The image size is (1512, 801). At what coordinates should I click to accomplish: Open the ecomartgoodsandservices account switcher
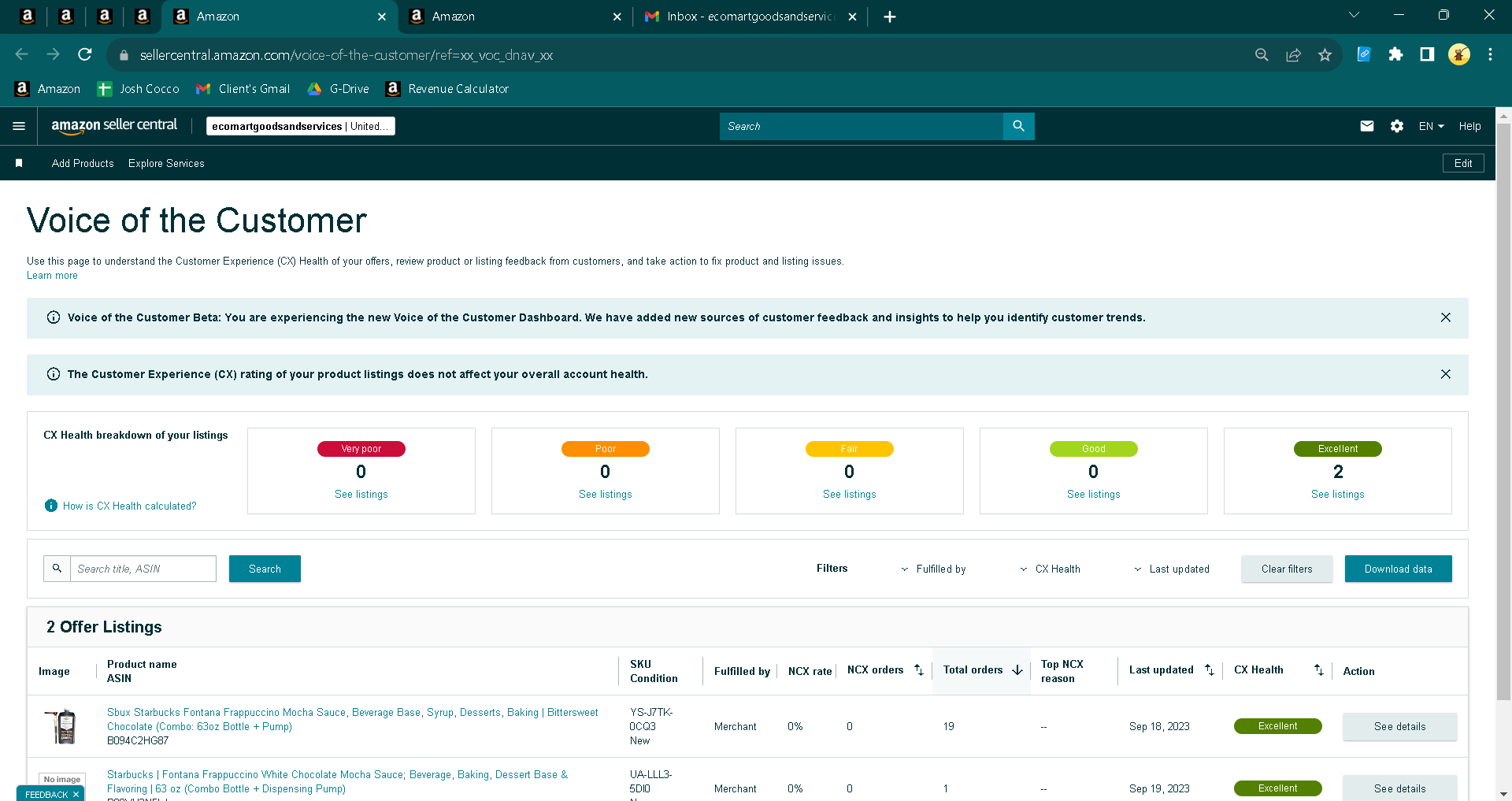pyautogui.click(x=301, y=126)
